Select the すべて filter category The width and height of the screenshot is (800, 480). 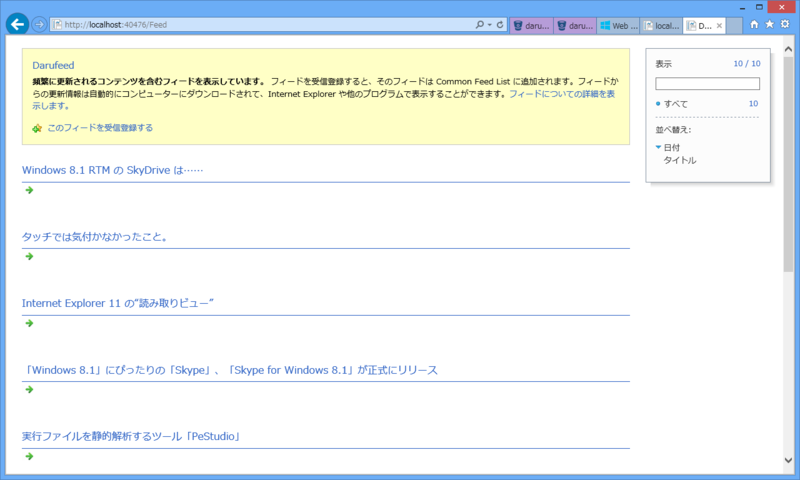pyautogui.click(x=676, y=104)
